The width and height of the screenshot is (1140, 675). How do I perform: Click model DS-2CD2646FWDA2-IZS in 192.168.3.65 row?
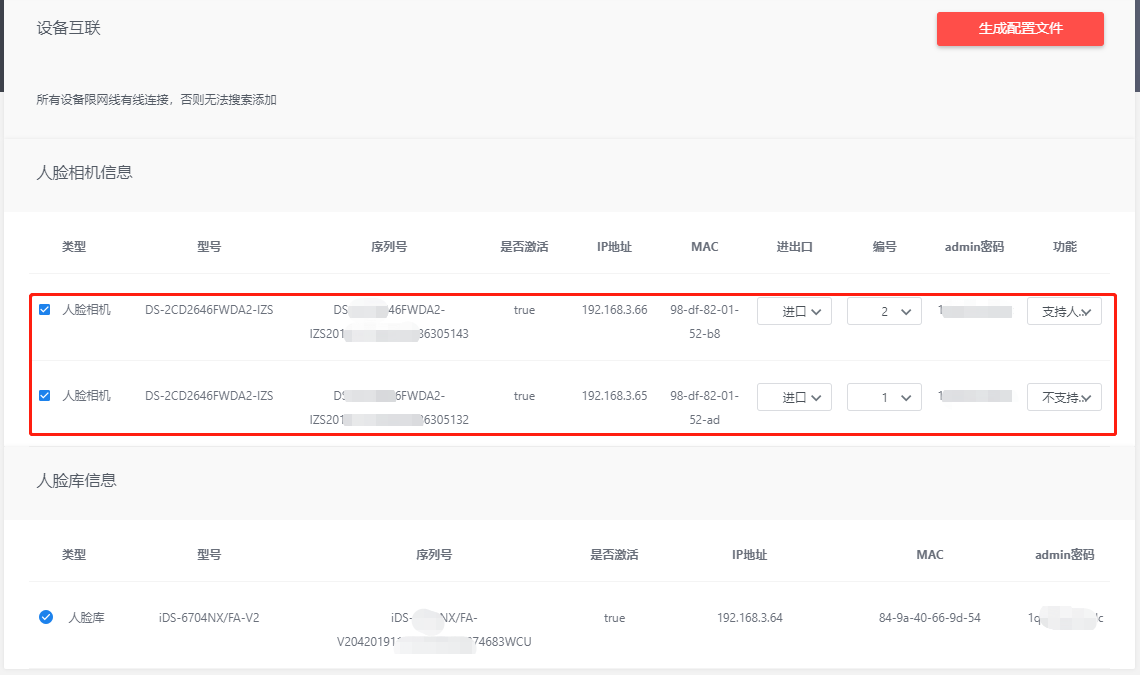(209, 396)
